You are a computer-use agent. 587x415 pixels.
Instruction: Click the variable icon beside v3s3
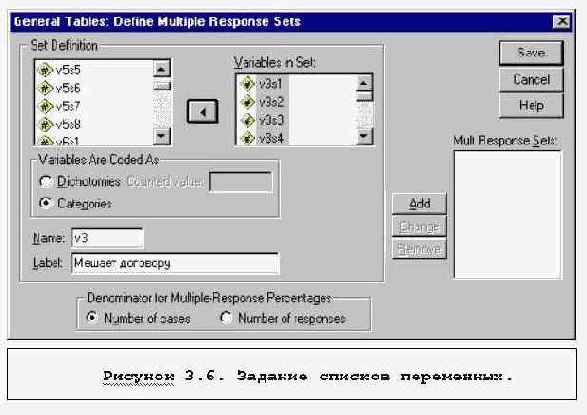click(x=247, y=120)
